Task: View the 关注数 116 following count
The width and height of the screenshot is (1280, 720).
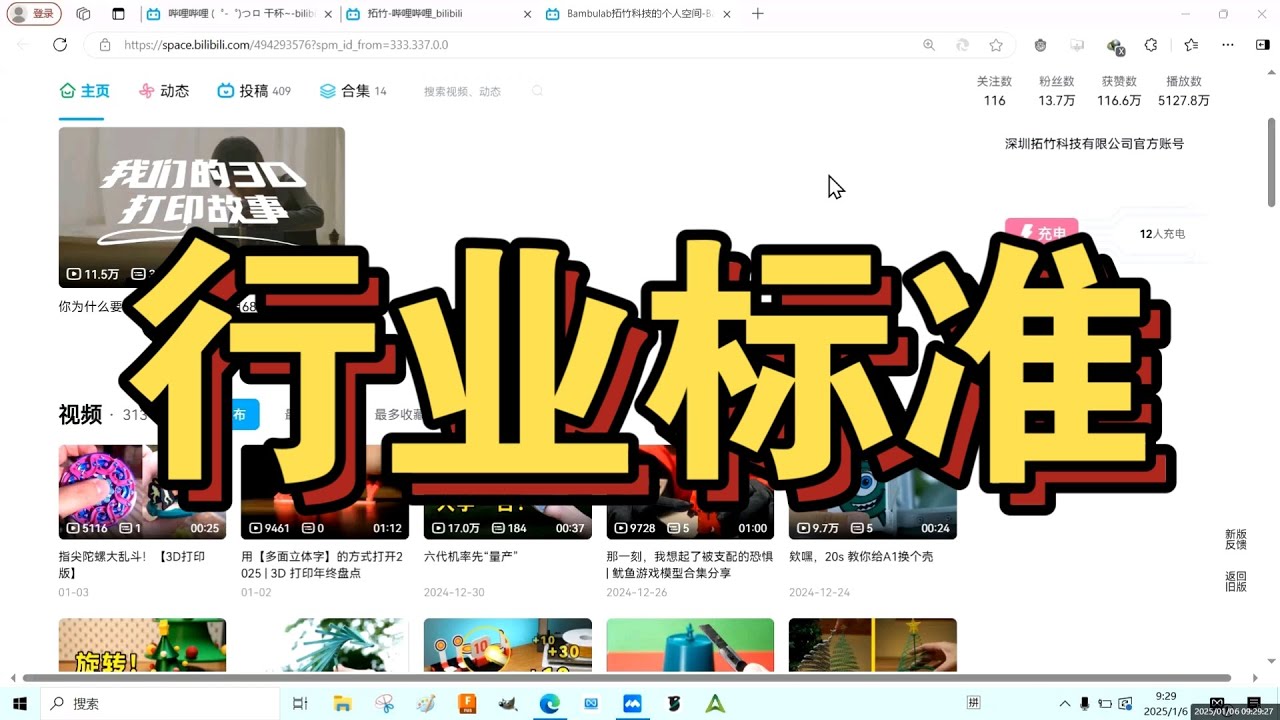Action: pos(994,91)
